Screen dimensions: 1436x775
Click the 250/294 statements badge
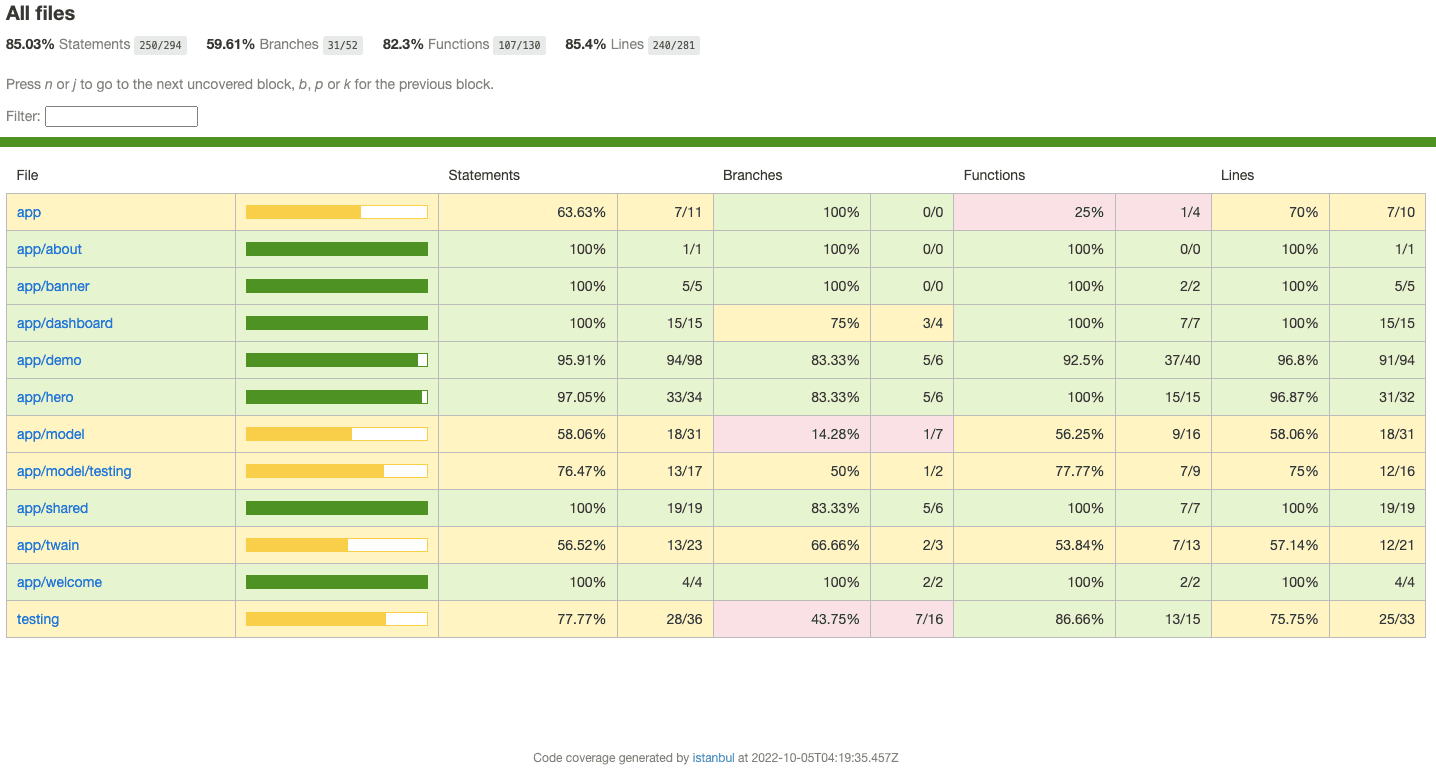tap(160, 45)
